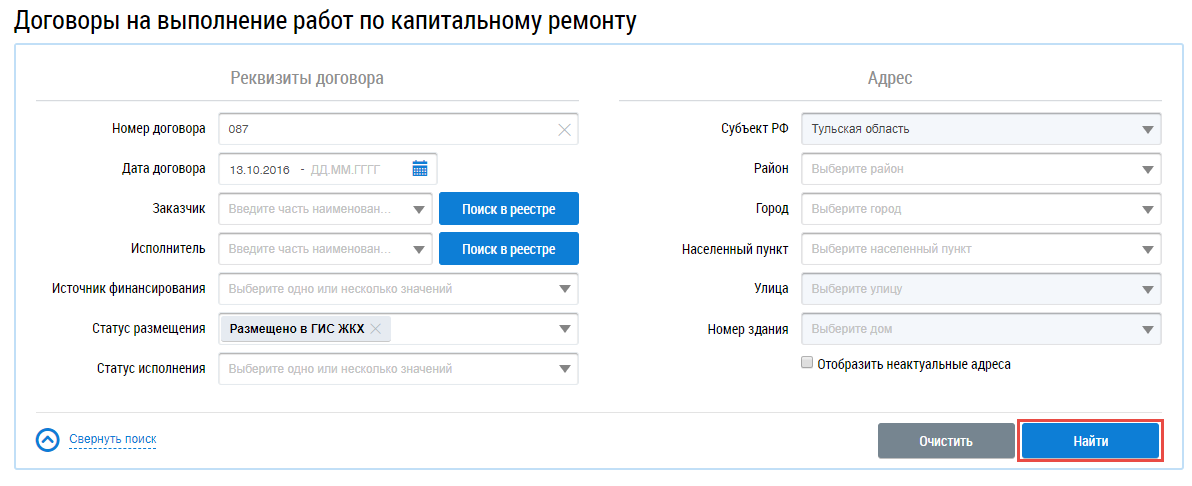Screen dimensions: 1192x486
Task: Click 'Поиск в реестре' next to Заказчик
Action: pyautogui.click(x=508, y=209)
